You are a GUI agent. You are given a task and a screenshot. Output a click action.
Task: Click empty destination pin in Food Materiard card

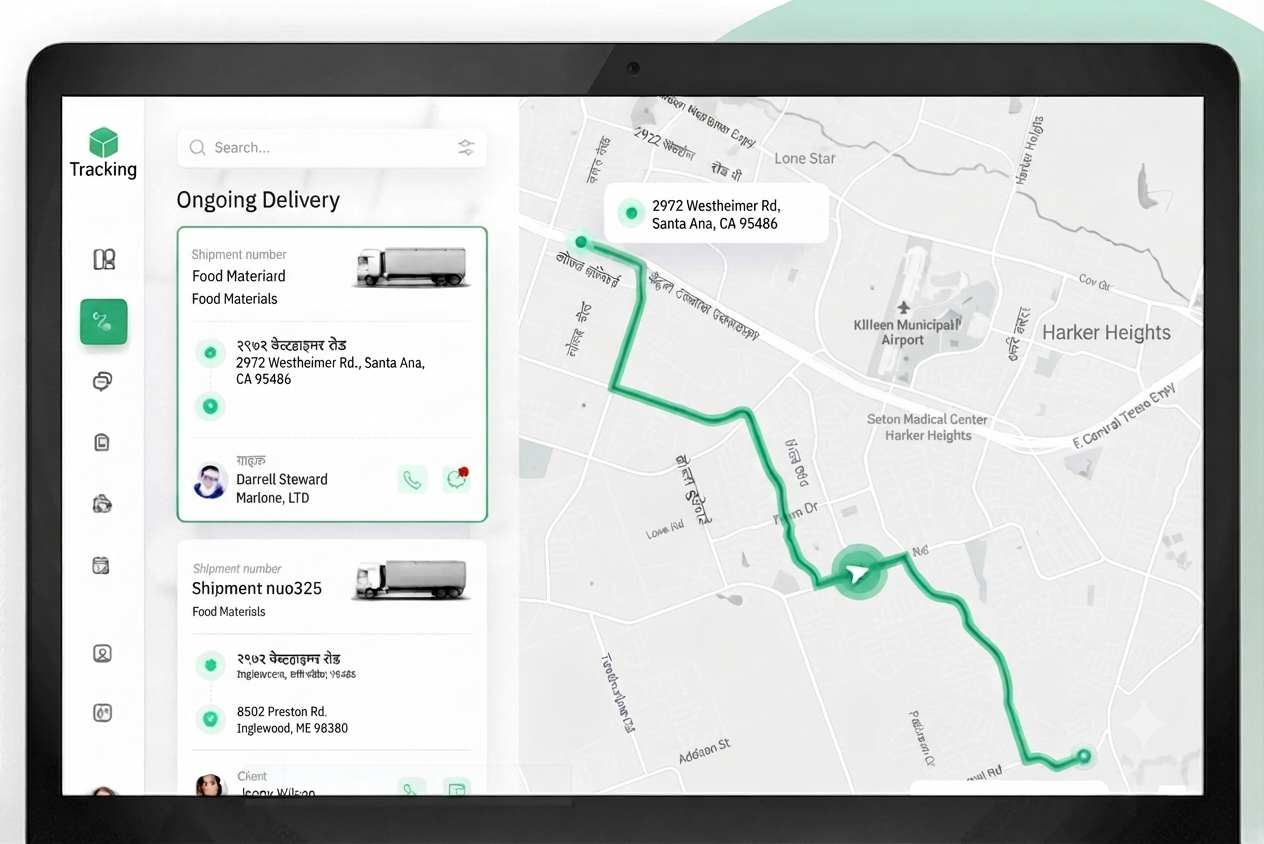[x=210, y=406]
